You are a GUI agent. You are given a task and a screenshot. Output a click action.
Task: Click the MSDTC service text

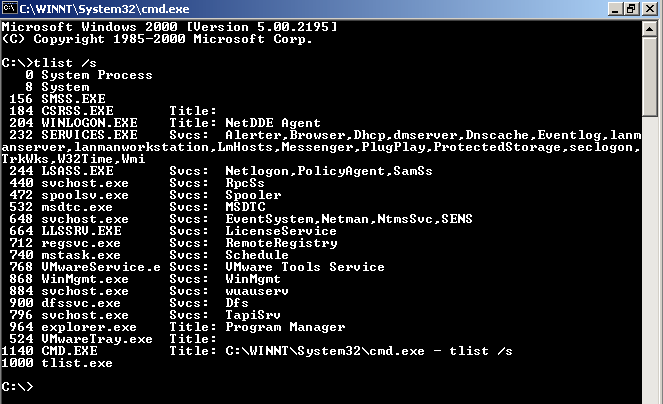pyautogui.click(x=245, y=207)
